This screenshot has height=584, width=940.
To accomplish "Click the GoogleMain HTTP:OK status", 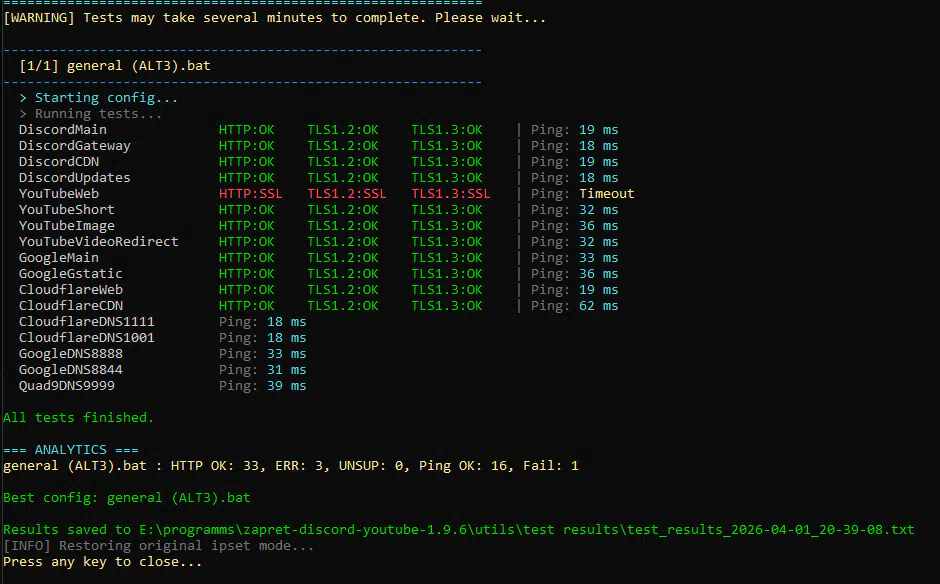I will tap(246, 258).
